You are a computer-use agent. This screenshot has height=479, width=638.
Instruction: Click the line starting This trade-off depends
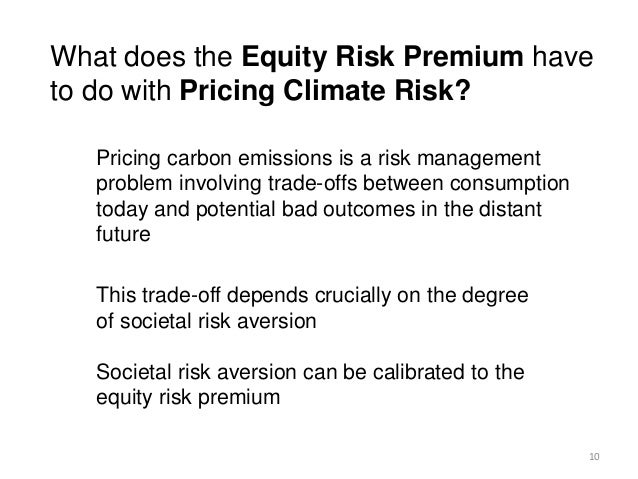tap(312, 296)
